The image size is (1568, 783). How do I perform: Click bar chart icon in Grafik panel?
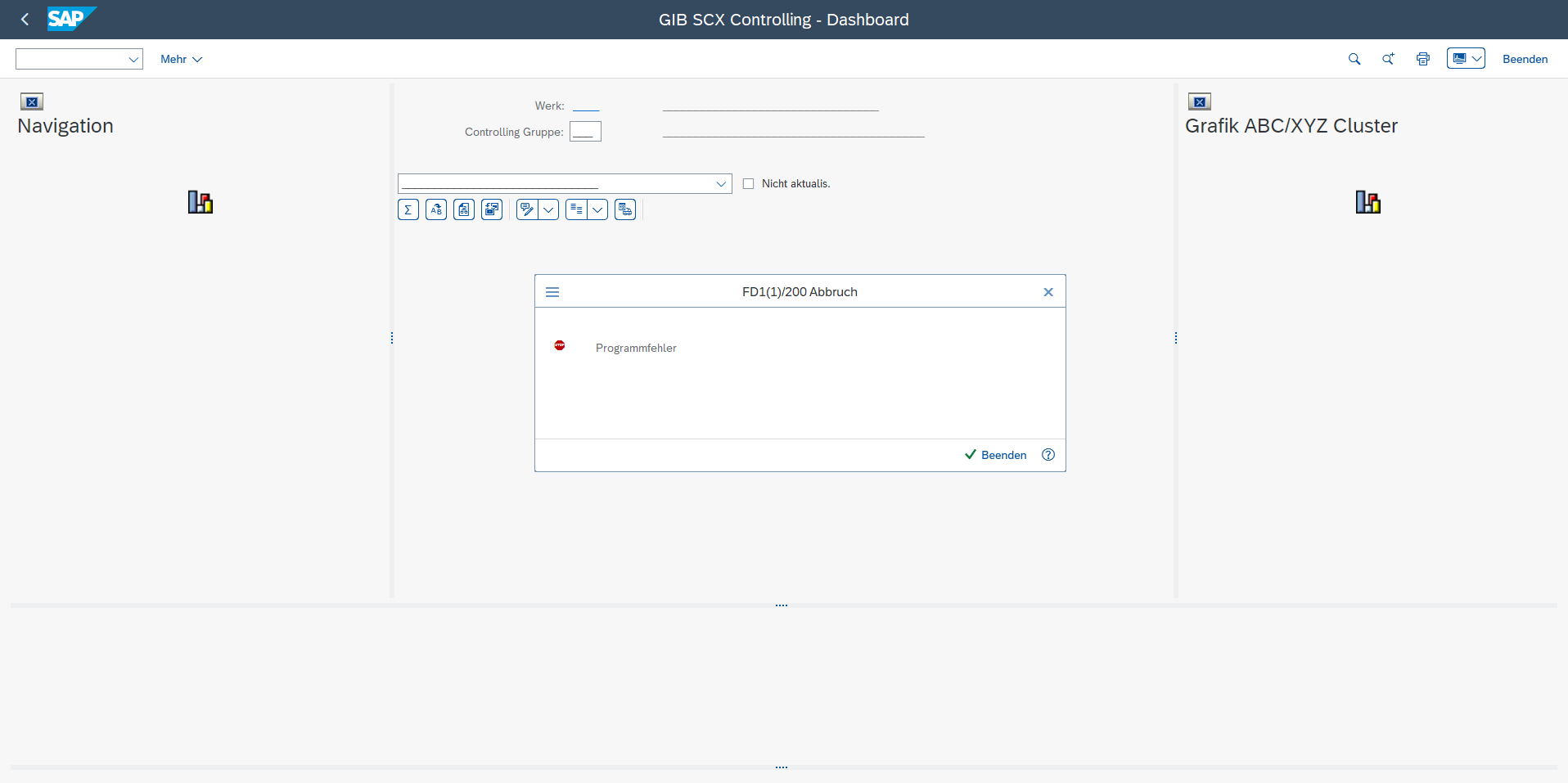pyautogui.click(x=1367, y=202)
